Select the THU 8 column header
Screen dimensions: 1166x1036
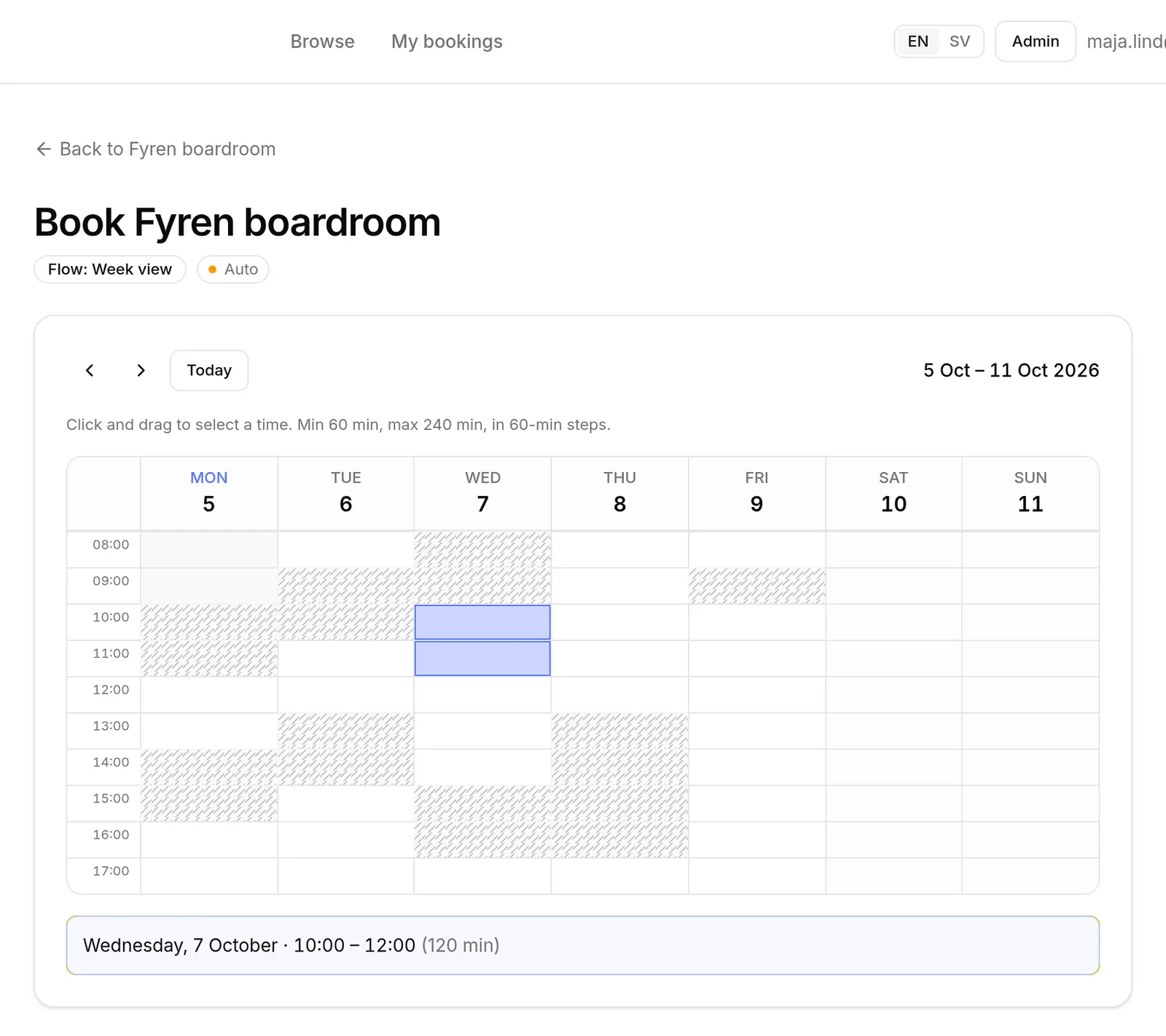pos(620,493)
